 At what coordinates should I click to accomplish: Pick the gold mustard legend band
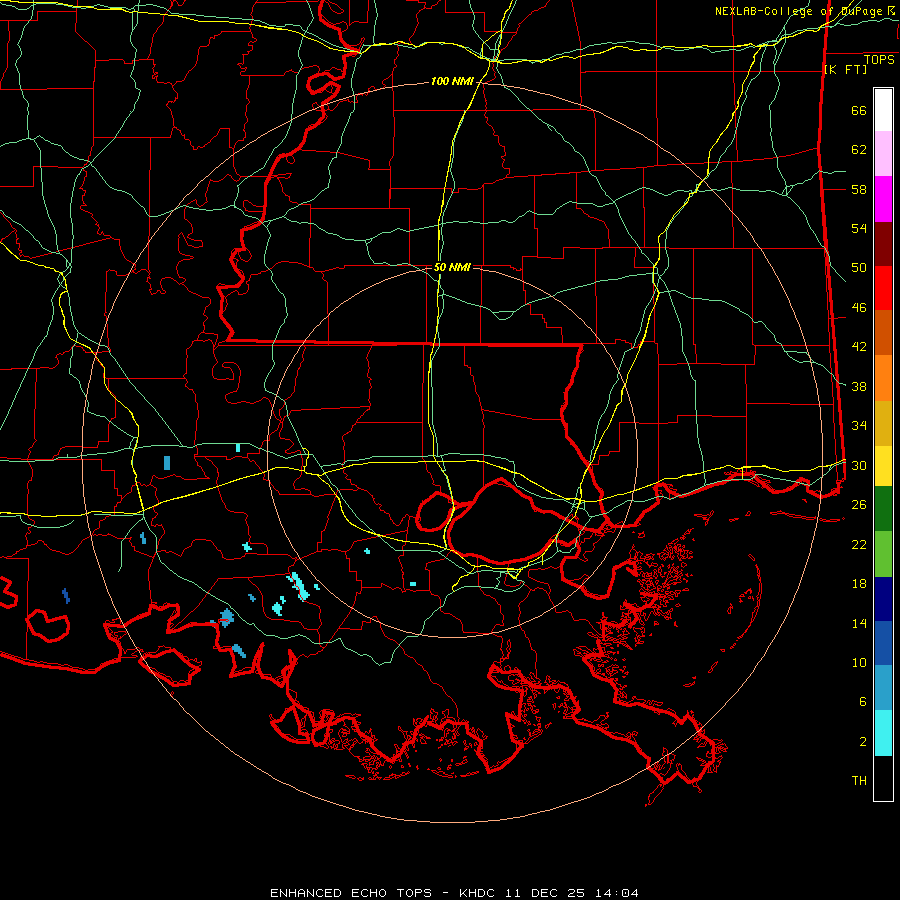click(x=883, y=424)
